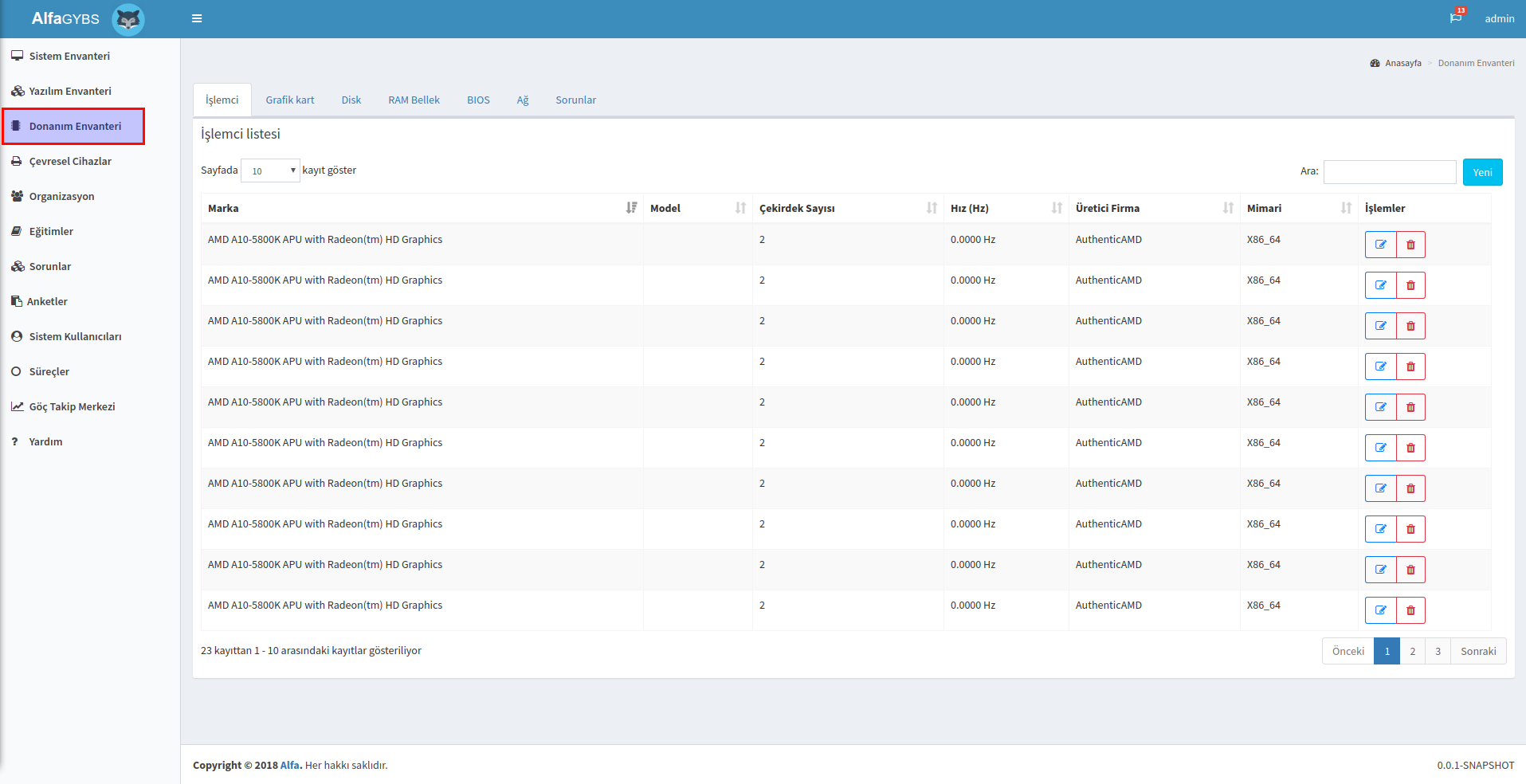Click the Göç Takip Merkezi chart icon
1526x784 pixels.
click(17, 406)
